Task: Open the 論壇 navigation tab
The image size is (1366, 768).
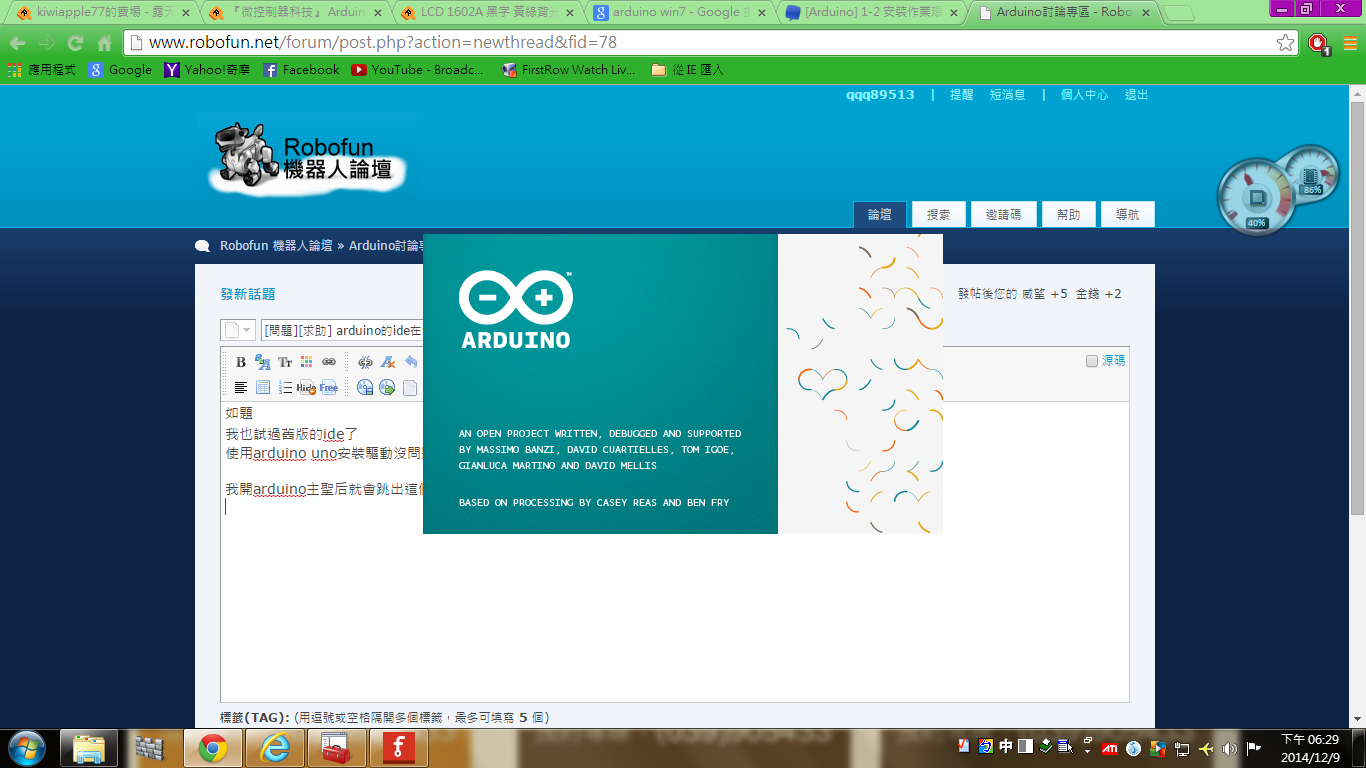Action: coord(880,214)
